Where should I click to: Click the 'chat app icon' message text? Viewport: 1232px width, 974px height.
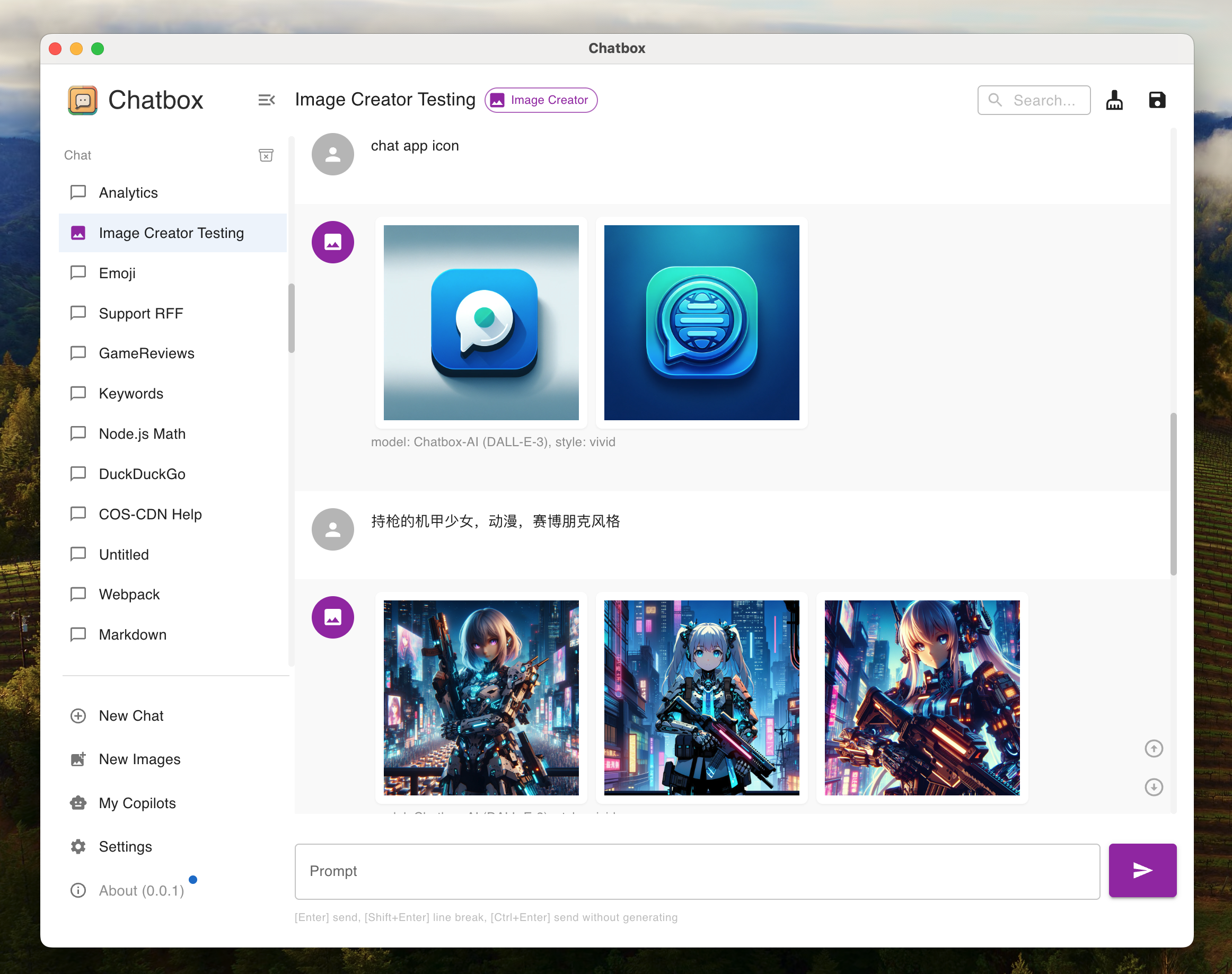point(415,145)
